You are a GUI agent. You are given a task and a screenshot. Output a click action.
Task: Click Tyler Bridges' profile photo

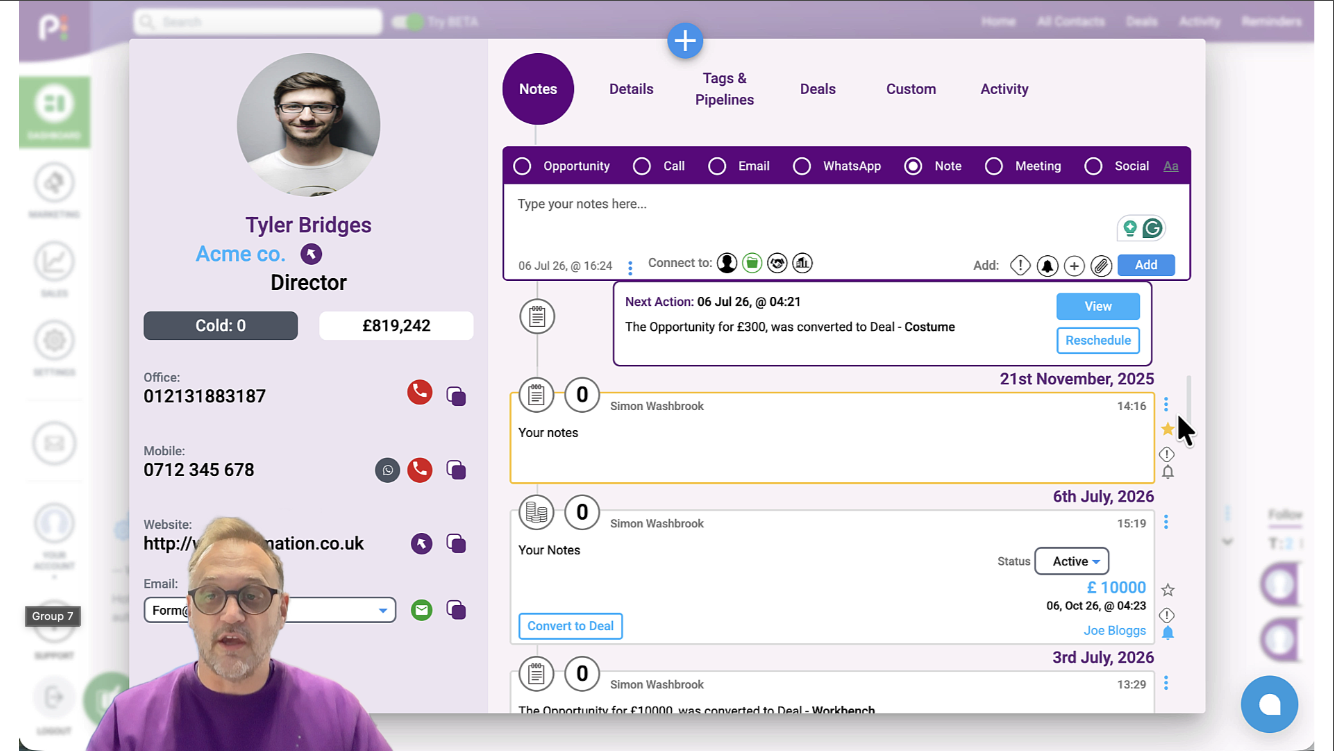point(309,125)
